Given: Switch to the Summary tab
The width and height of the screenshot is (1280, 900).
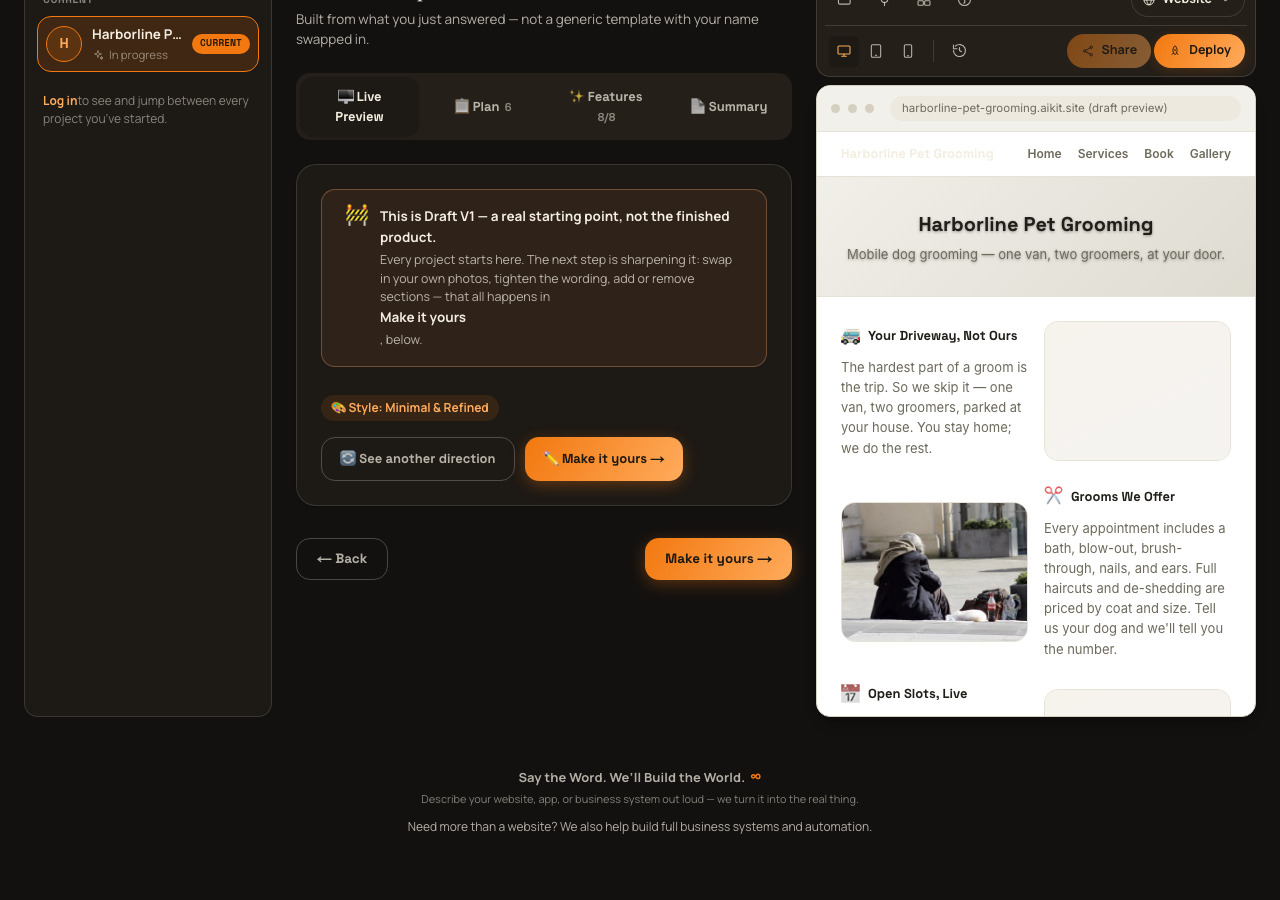Looking at the screenshot, I should pyautogui.click(x=729, y=107).
